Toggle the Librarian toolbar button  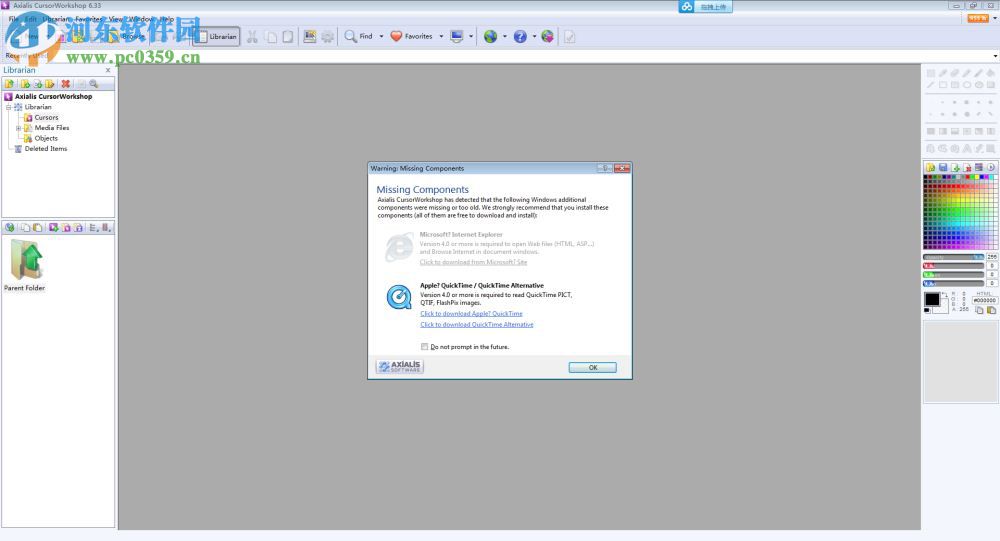click(x=216, y=36)
